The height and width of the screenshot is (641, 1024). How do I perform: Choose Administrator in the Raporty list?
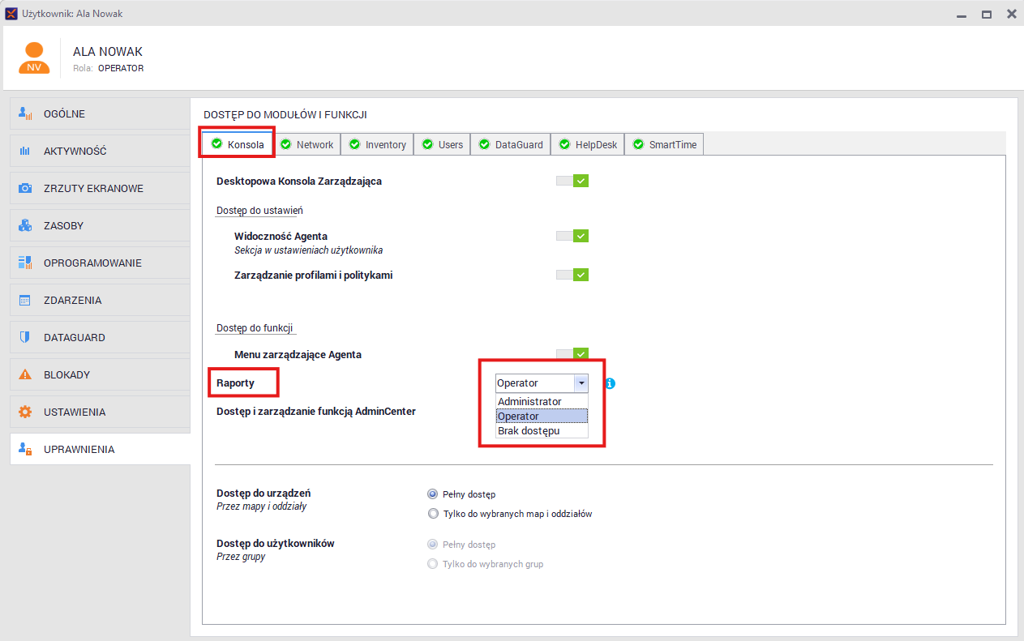click(530, 401)
